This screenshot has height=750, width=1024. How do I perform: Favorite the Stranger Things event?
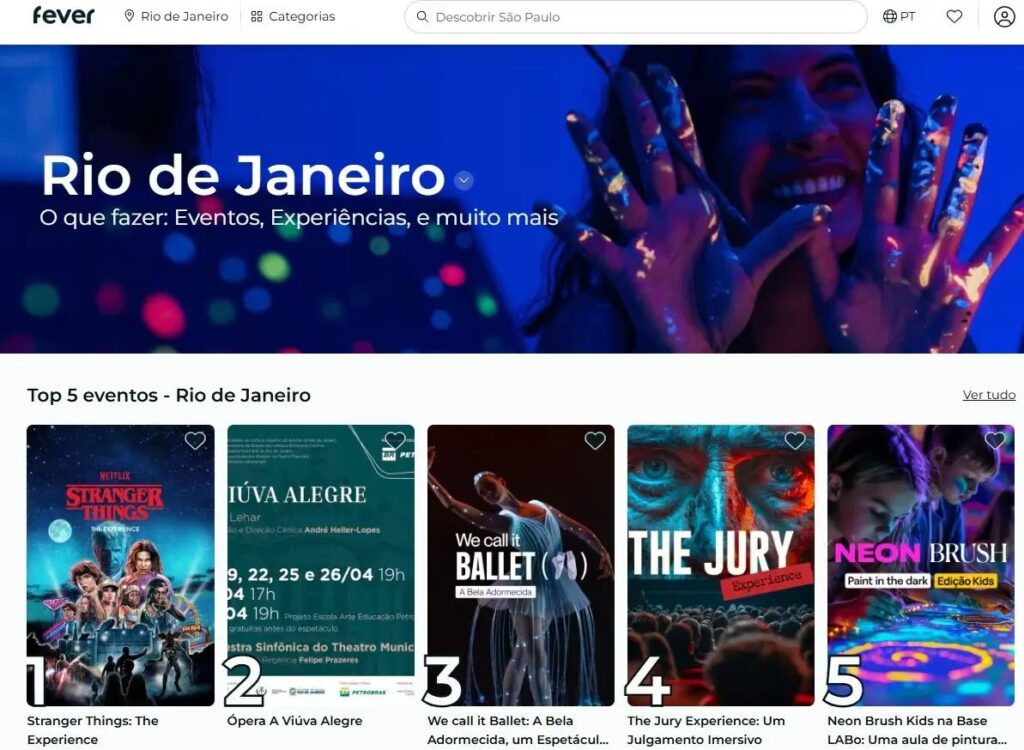click(x=195, y=441)
